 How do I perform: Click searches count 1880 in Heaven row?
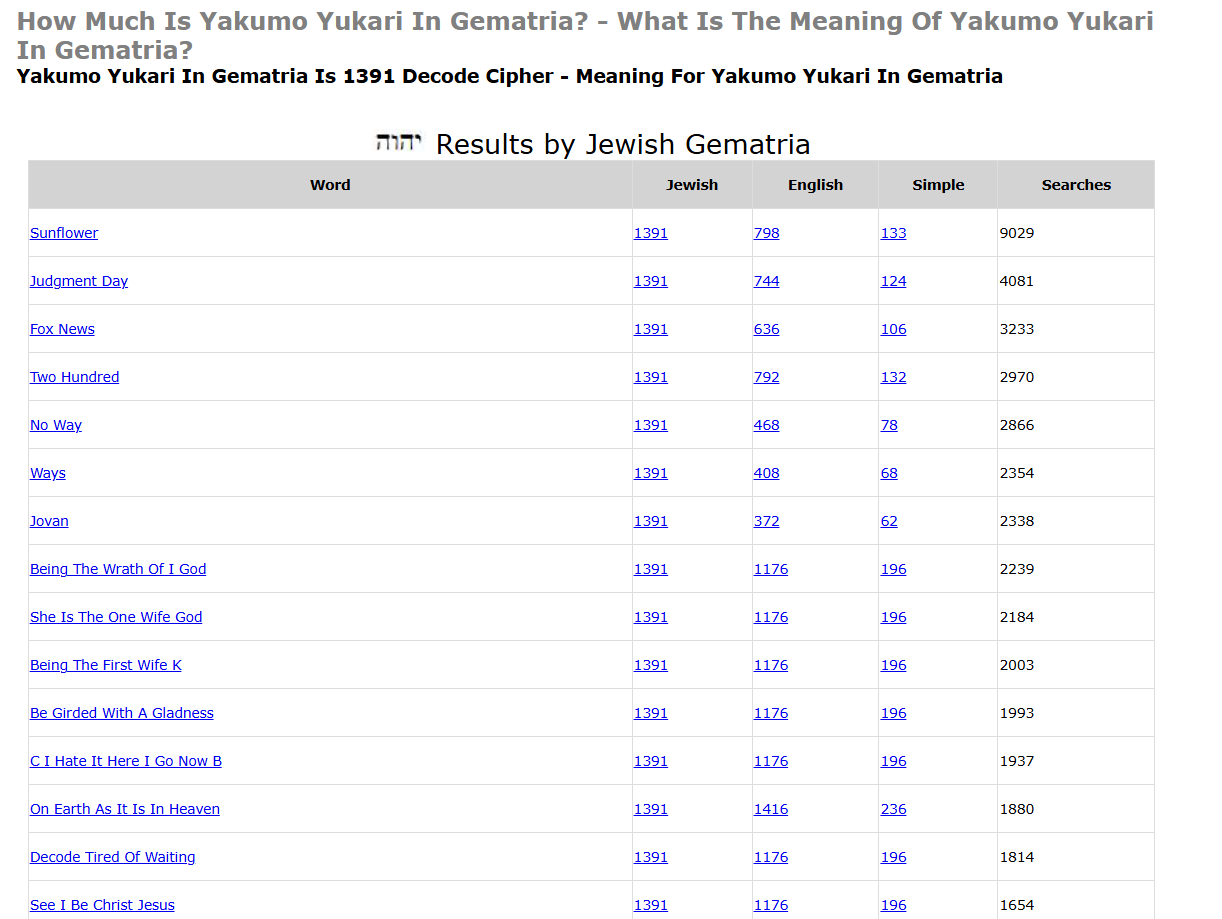tap(1017, 809)
